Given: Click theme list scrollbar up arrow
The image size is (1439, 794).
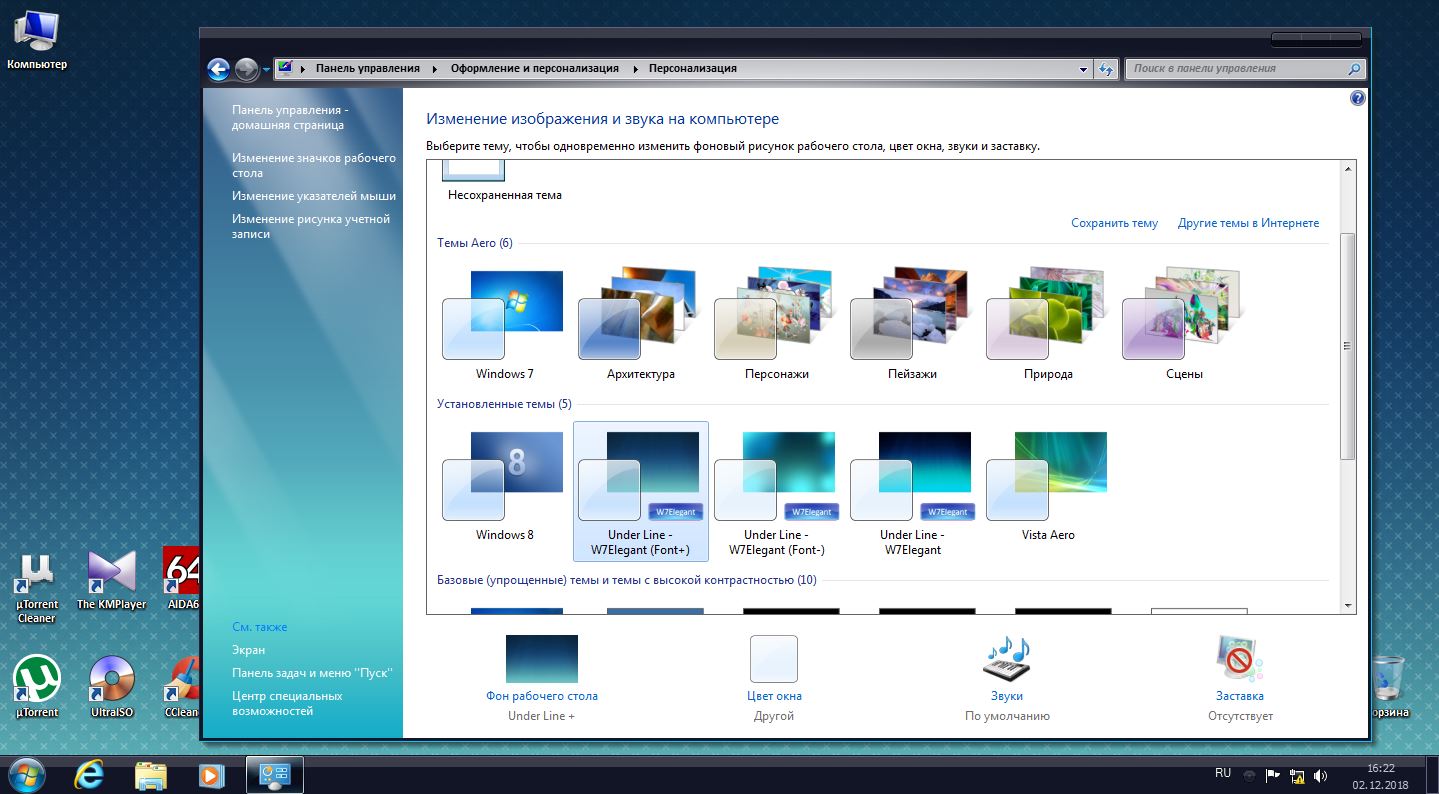Looking at the screenshot, I should pyautogui.click(x=1348, y=169).
